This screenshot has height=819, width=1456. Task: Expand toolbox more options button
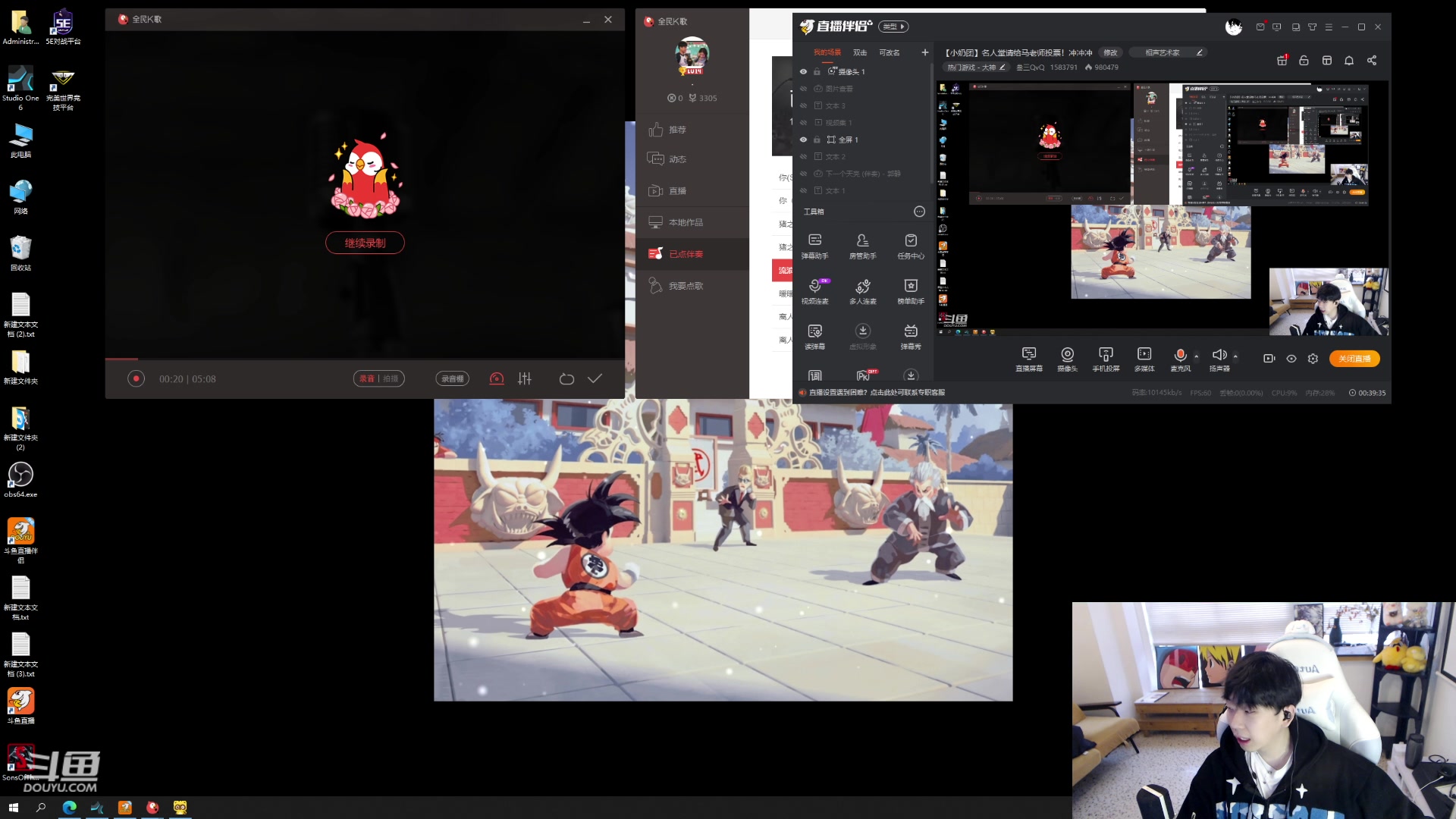[919, 212]
